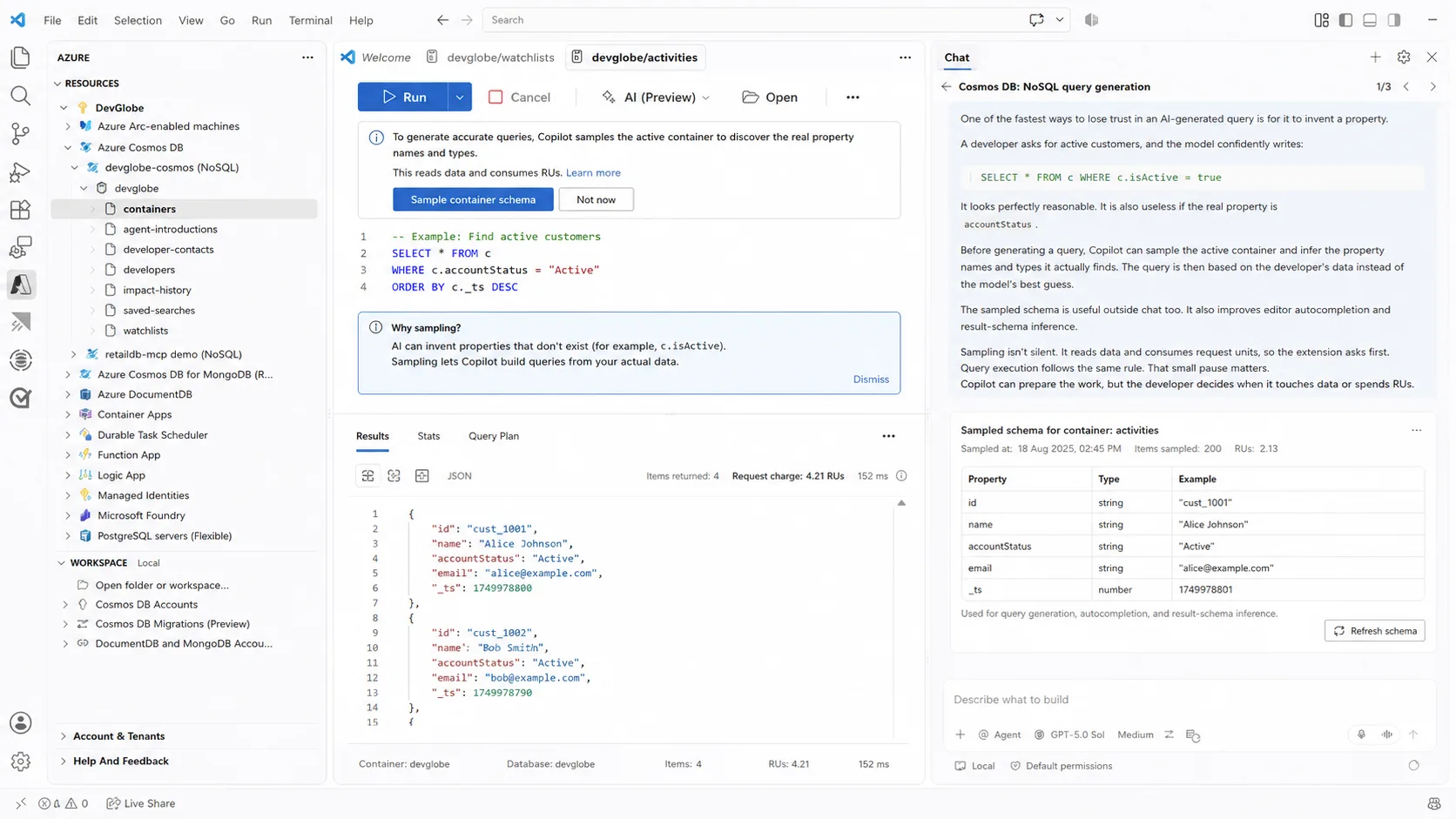Click the Refresh schema button
1456x819 pixels.
(1374, 631)
